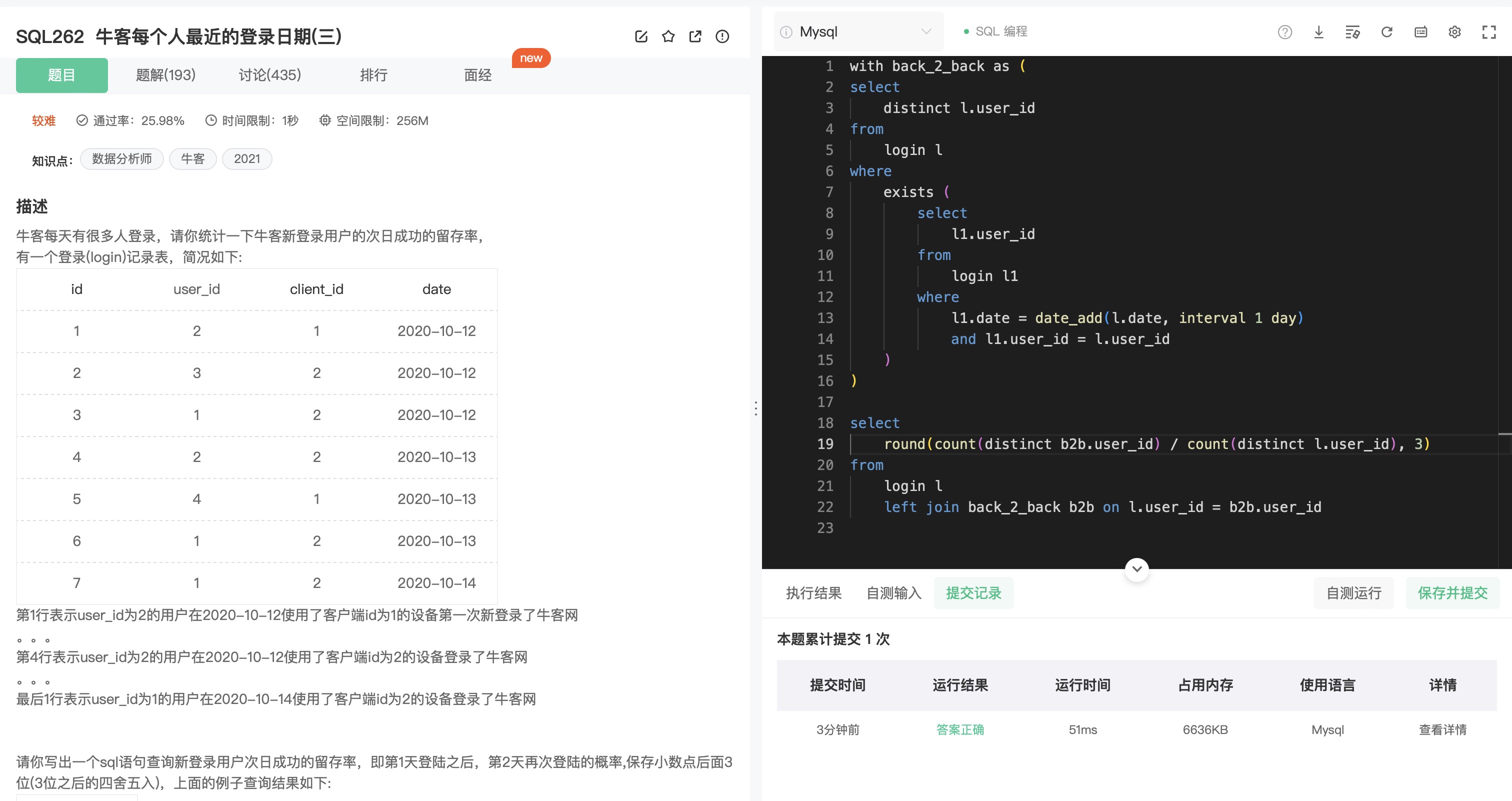Image resolution: width=1512 pixels, height=801 pixels.
Task: Click the 保存并提交 button
Action: tap(1452, 592)
